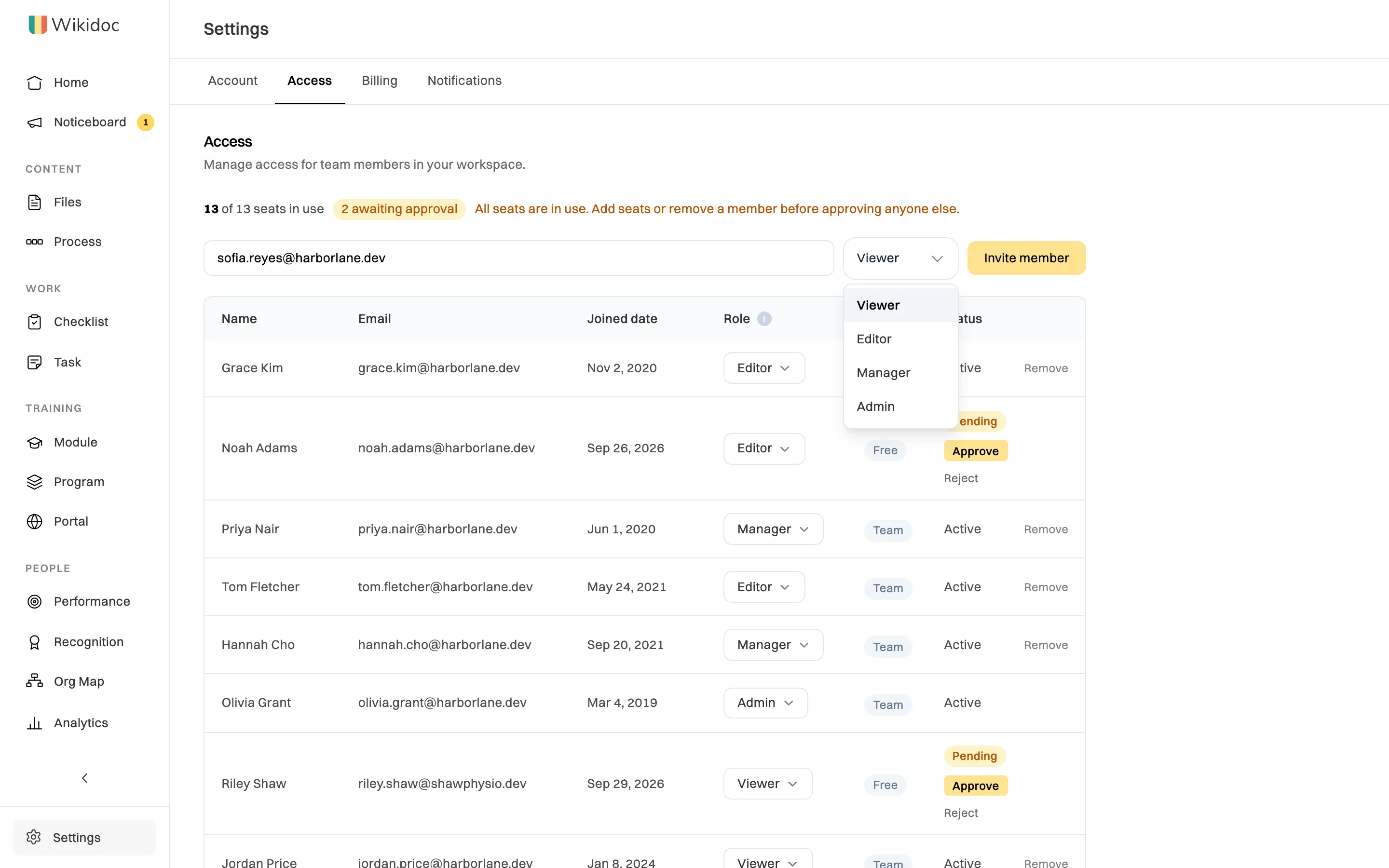The height and width of the screenshot is (868, 1389).
Task: Expand Priya Nair's Manager role dropdown
Action: [773, 529]
